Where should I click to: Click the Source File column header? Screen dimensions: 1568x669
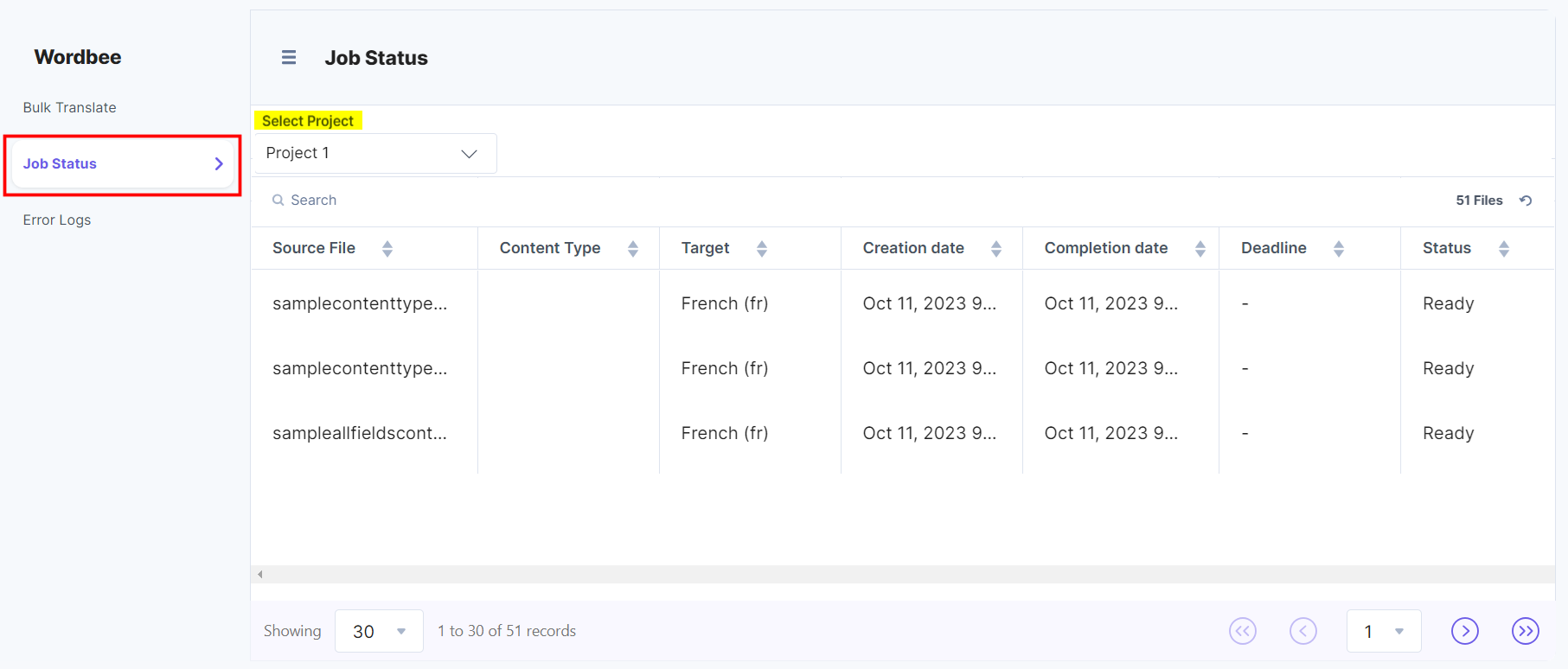click(314, 248)
